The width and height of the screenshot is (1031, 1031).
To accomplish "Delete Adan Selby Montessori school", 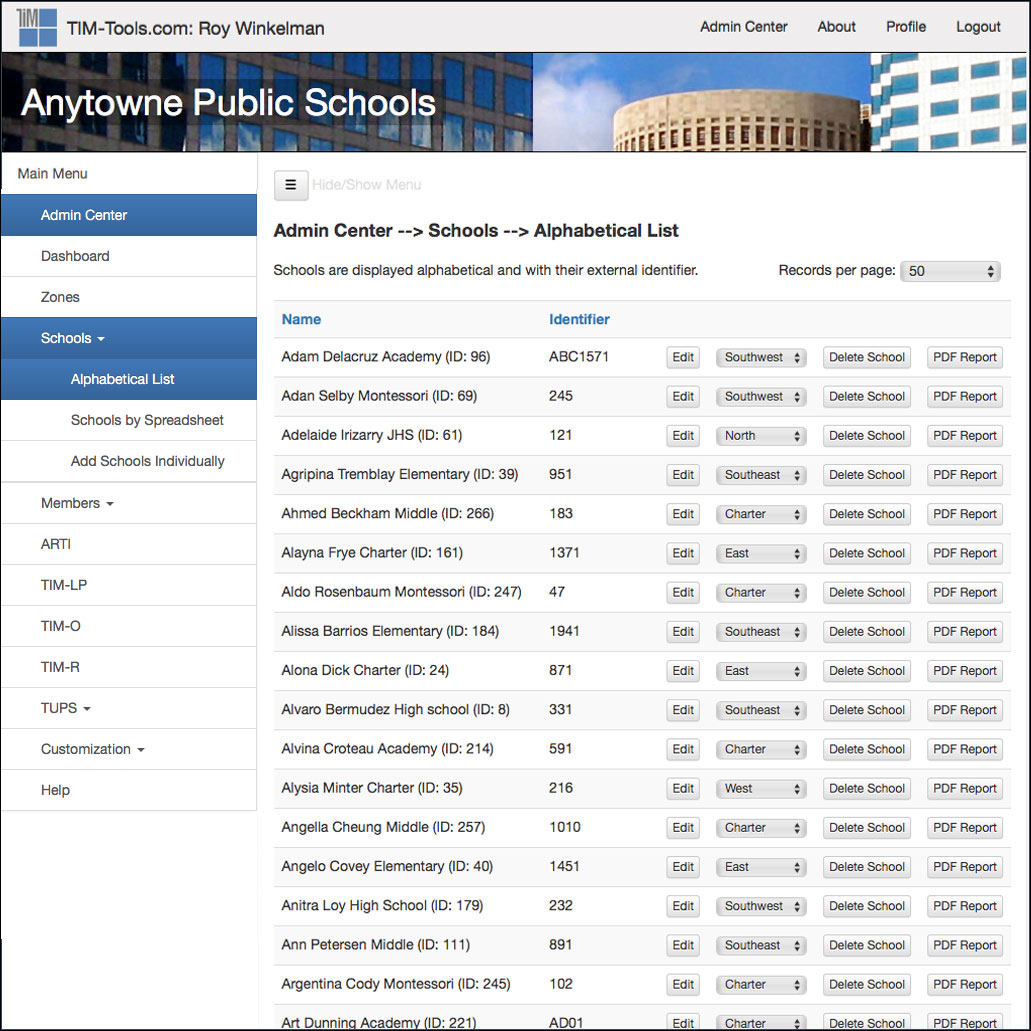I will 867,396.
